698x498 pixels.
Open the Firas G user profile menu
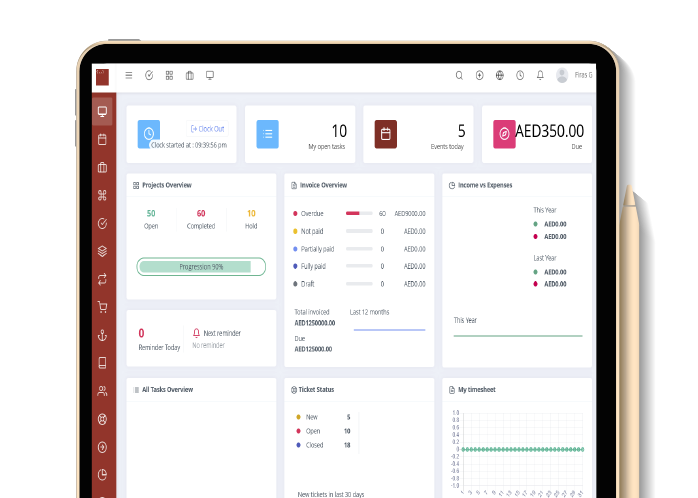(x=574, y=75)
